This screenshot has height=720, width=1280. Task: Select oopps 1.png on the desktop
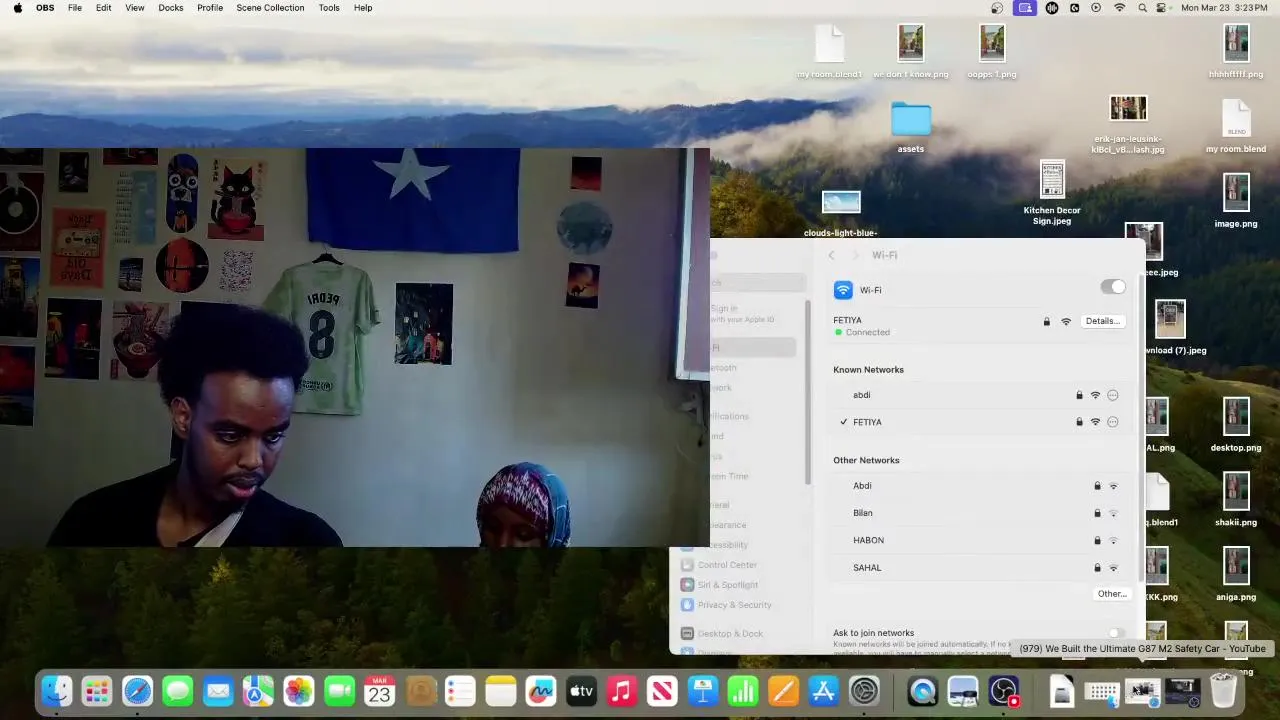(x=992, y=52)
